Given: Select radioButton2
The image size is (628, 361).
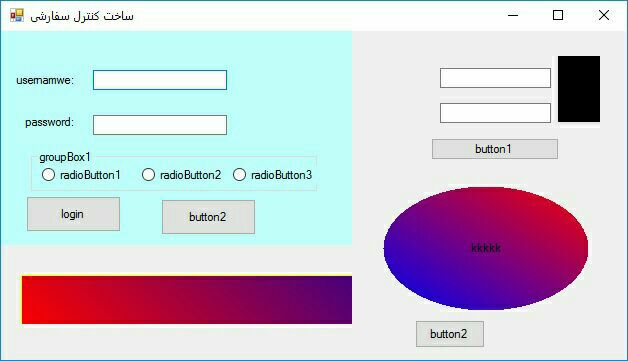Looking at the screenshot, I should coord(181,175).
